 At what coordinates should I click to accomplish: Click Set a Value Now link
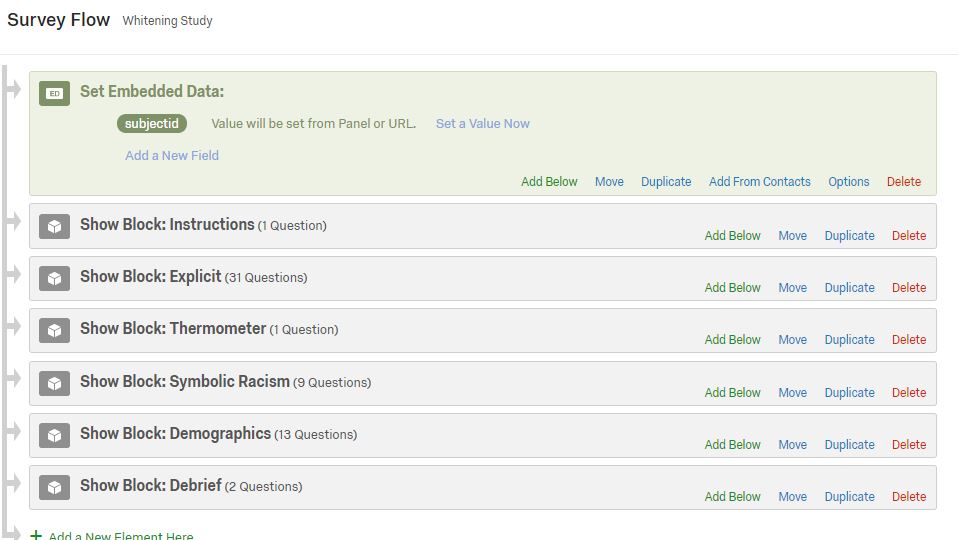tap(483, 123)
